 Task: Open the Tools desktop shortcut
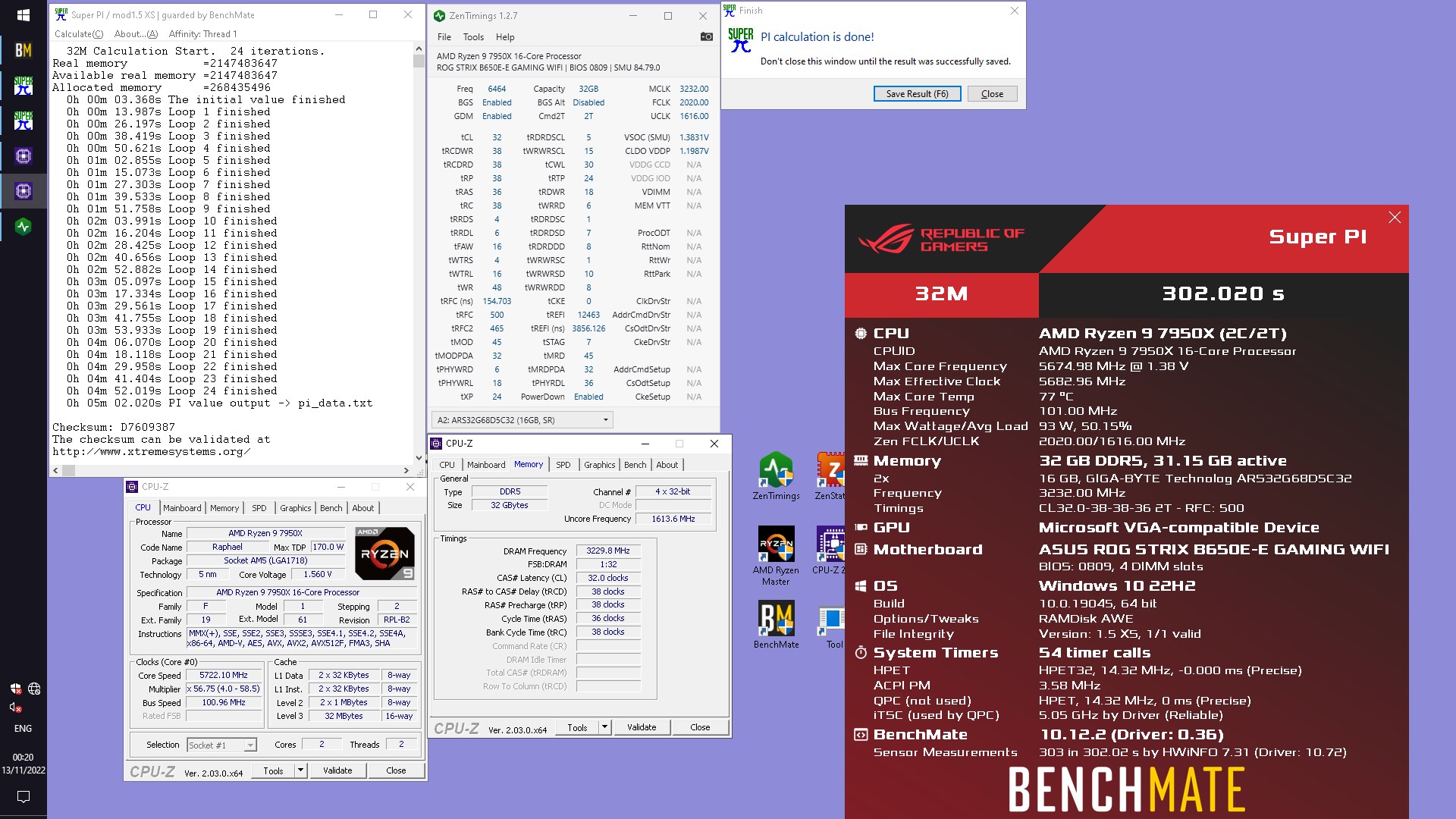(x=833, y=626)
